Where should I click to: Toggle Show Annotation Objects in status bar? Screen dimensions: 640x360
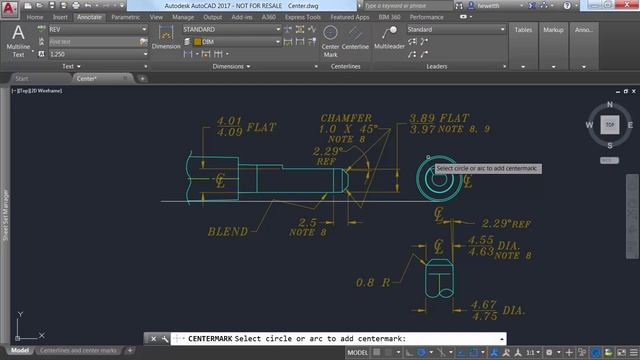494,352
